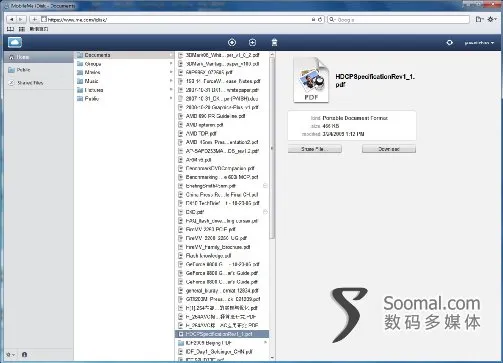Click the upload icon in the iDisk toolbar
The image size is (503, 363).
[x=232, y=42]
